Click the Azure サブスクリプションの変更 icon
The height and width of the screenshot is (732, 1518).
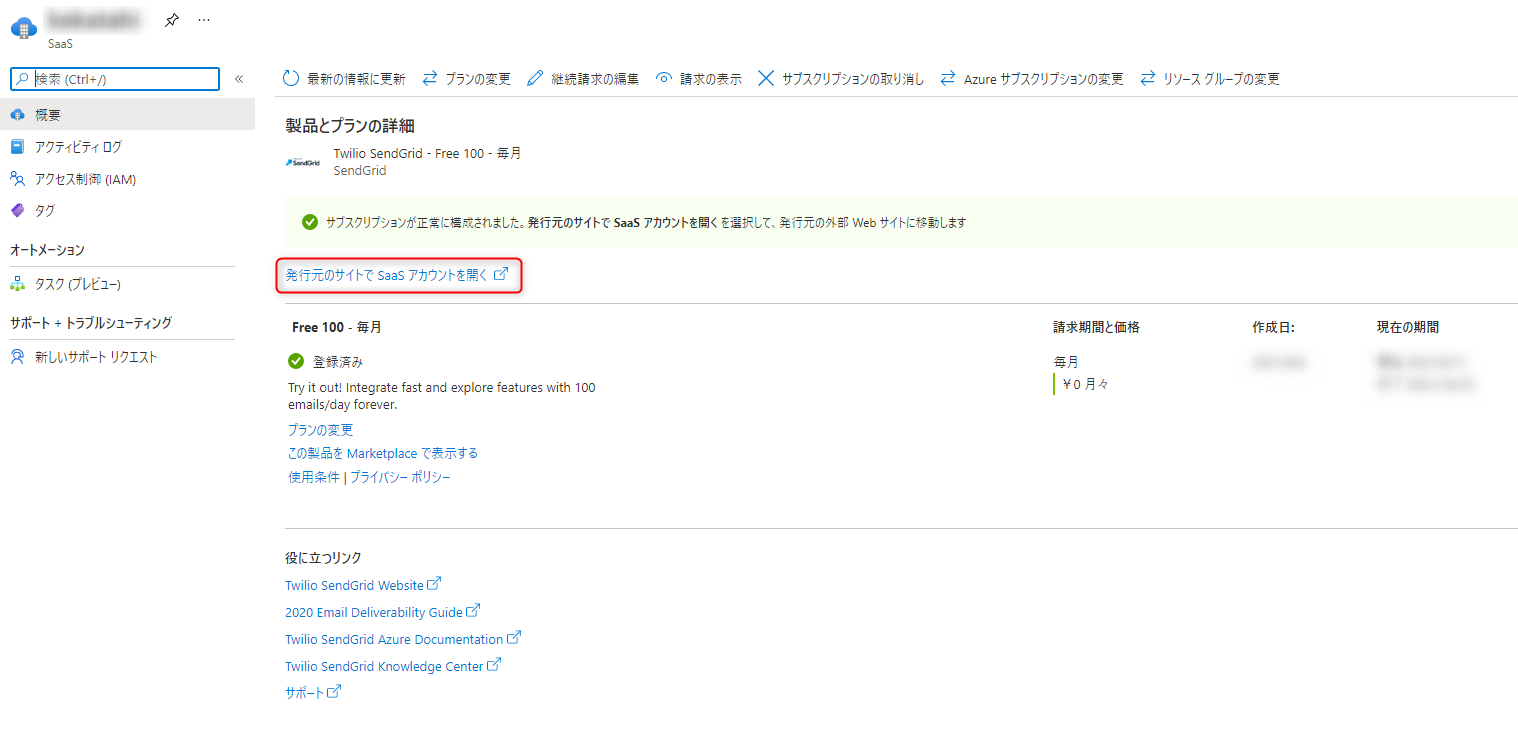948,78
